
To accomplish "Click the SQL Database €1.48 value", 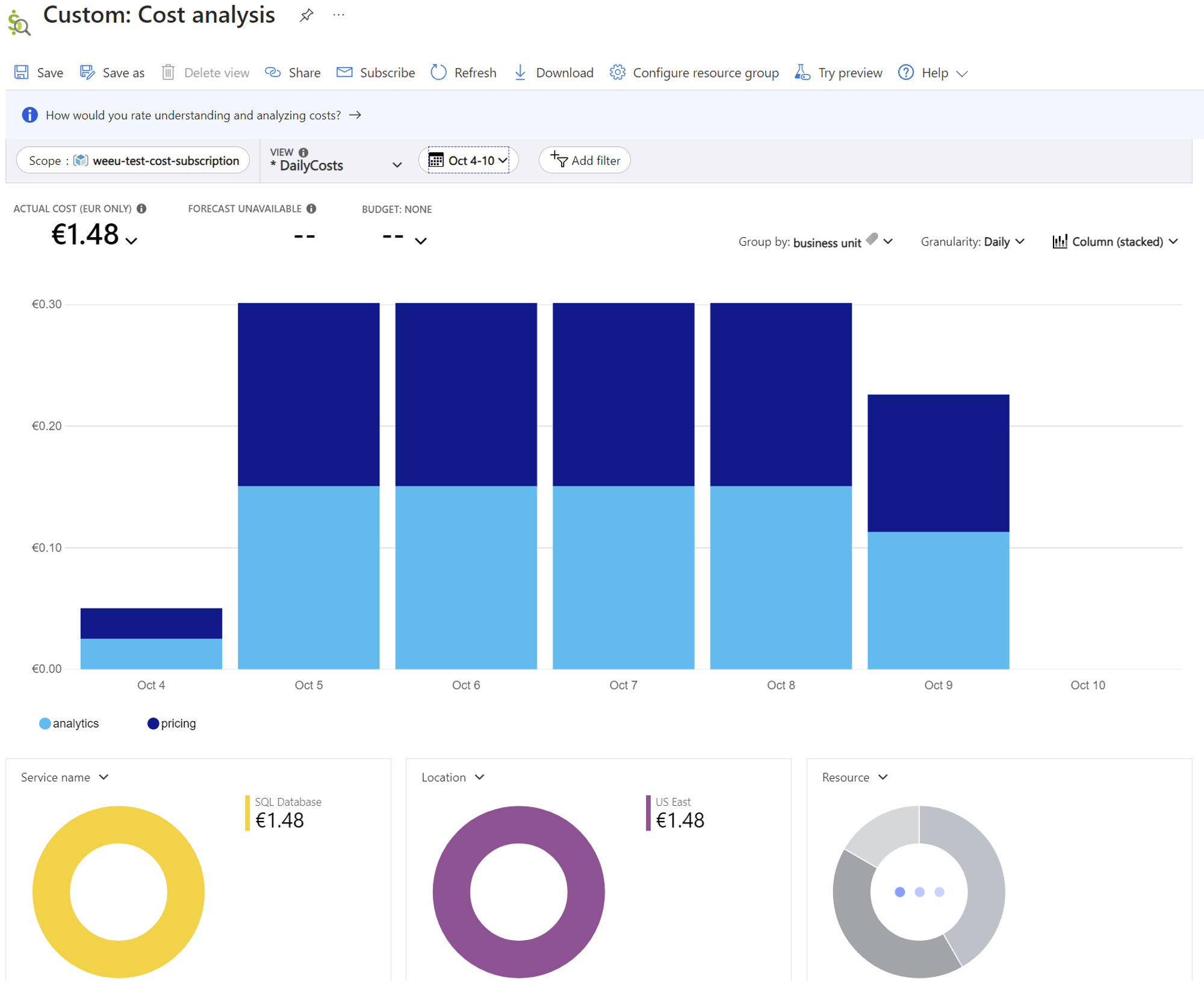I will point(280,820).
